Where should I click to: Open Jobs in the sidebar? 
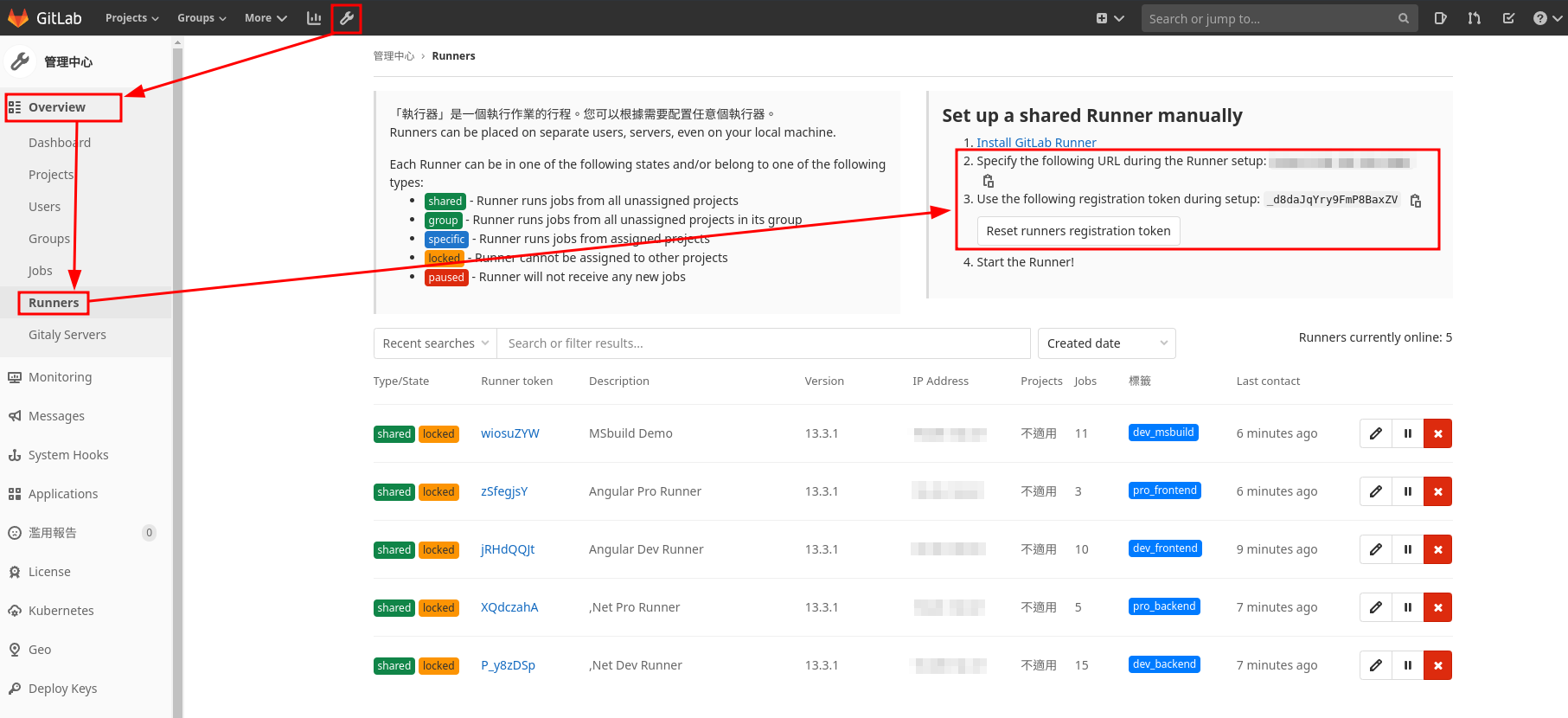[41, 271]
